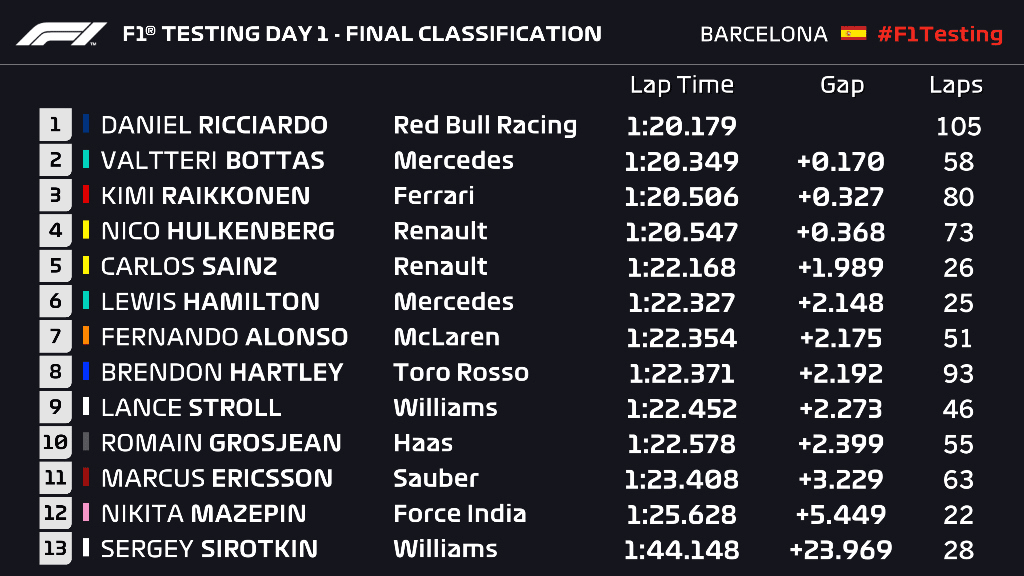Click Alonso's orange team color bar
The height and width of the screenshot is (576, 1024).
[x=86, y=337]
